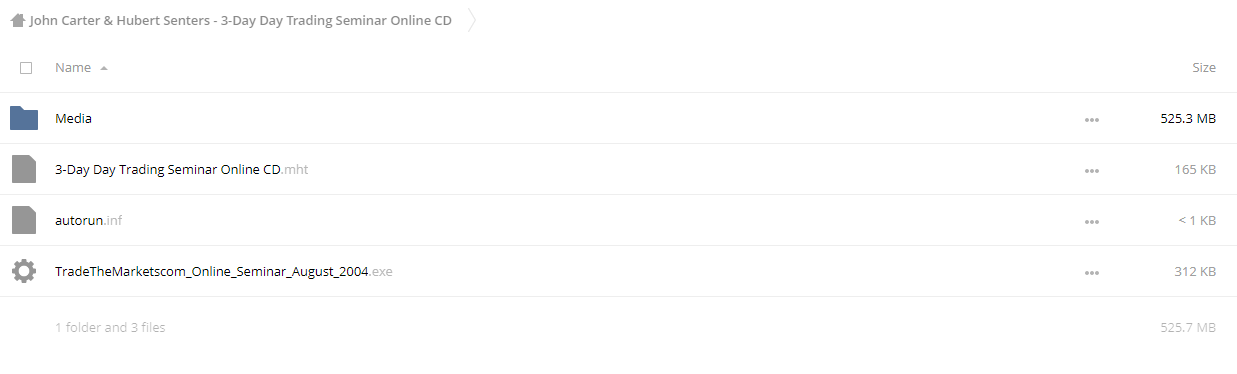Open TradeTheMarketscom_Online_Seminar_August_2004.exe
This screenshot has height=374, width=1237.
click(x=223, y=271)
